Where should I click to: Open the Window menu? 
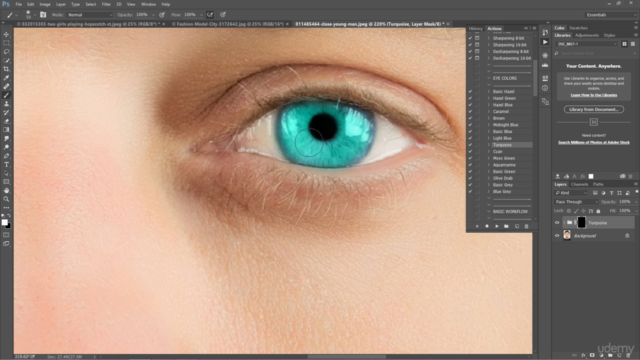(x=148, y=4)
